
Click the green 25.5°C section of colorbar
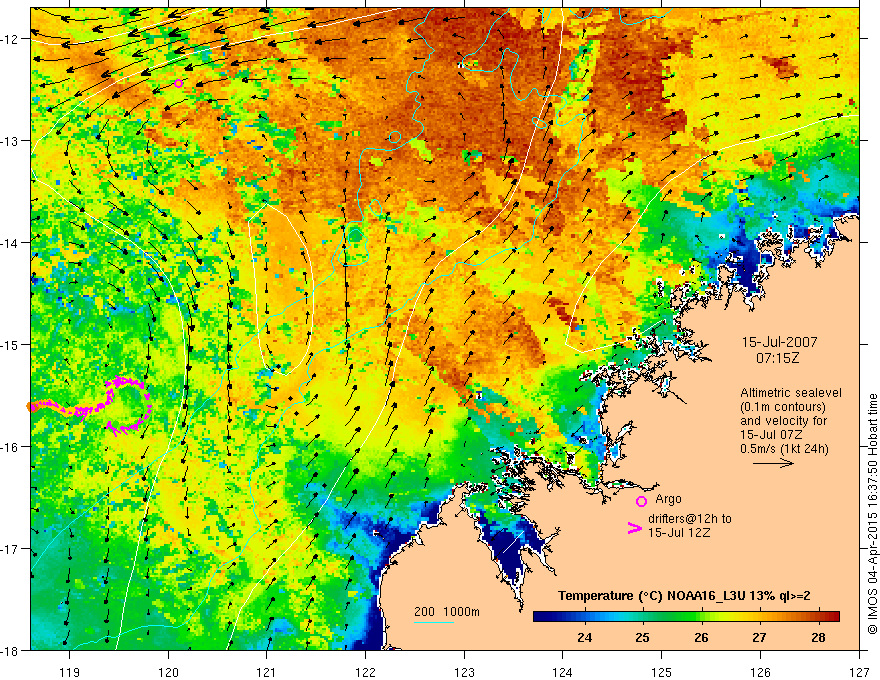coord(672,616)
